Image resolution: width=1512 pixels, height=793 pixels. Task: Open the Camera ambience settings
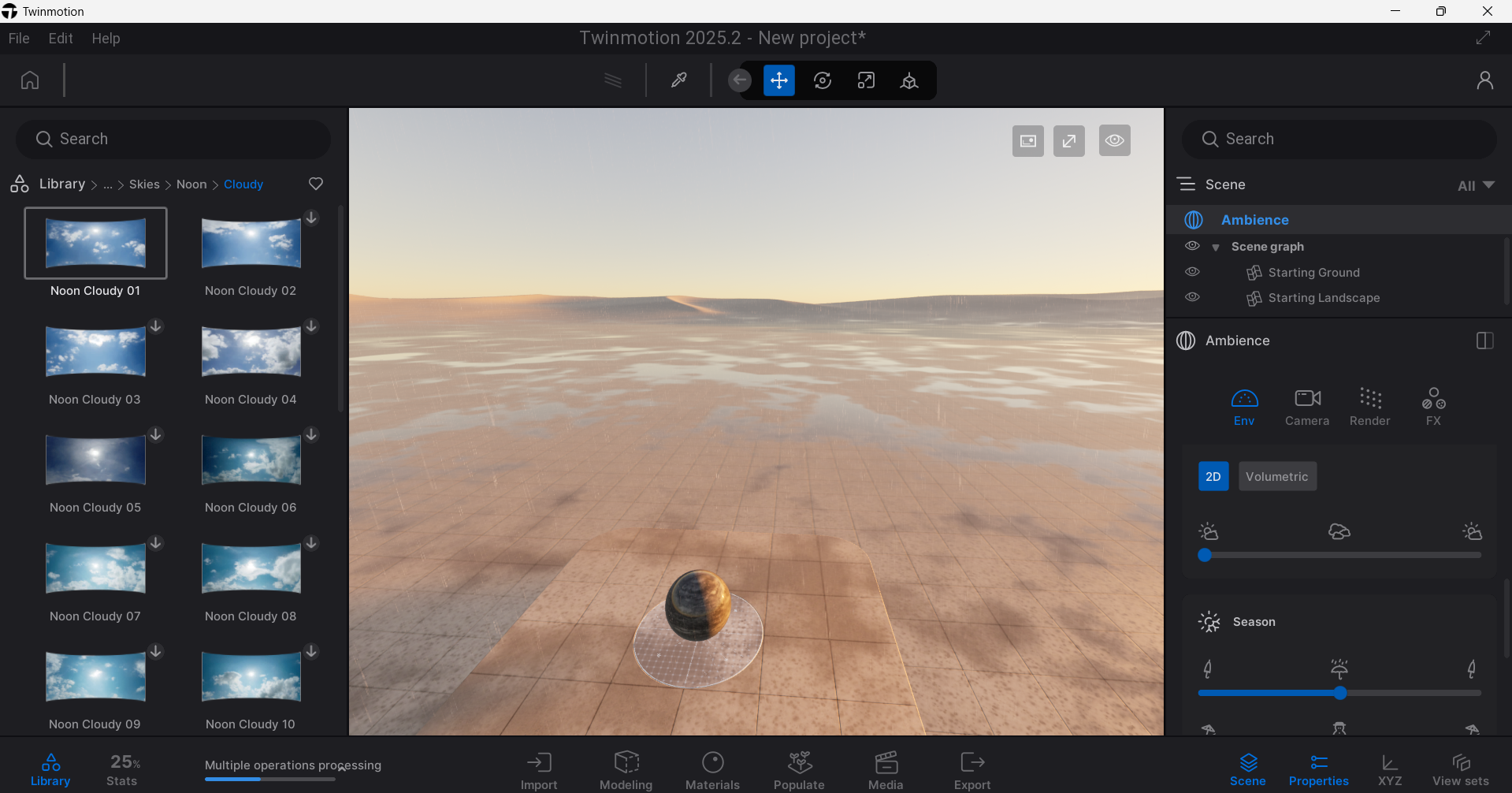point(1306,407)
